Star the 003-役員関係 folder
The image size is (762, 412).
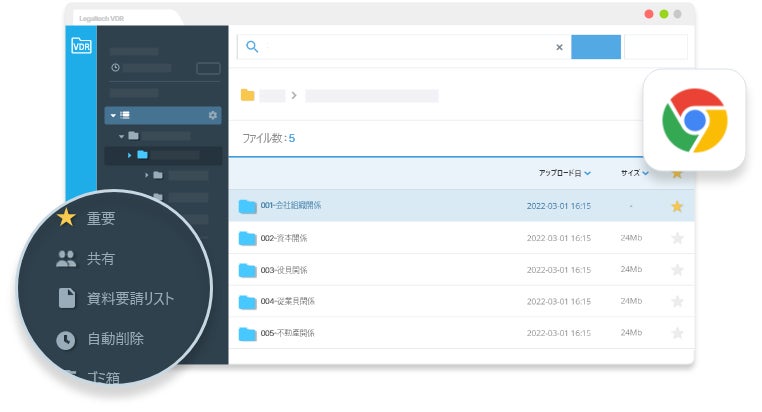[677, 270]
